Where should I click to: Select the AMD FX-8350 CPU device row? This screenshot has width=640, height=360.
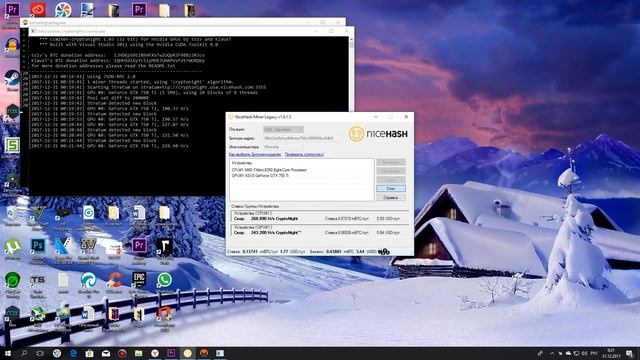click(x=269, y=170)
